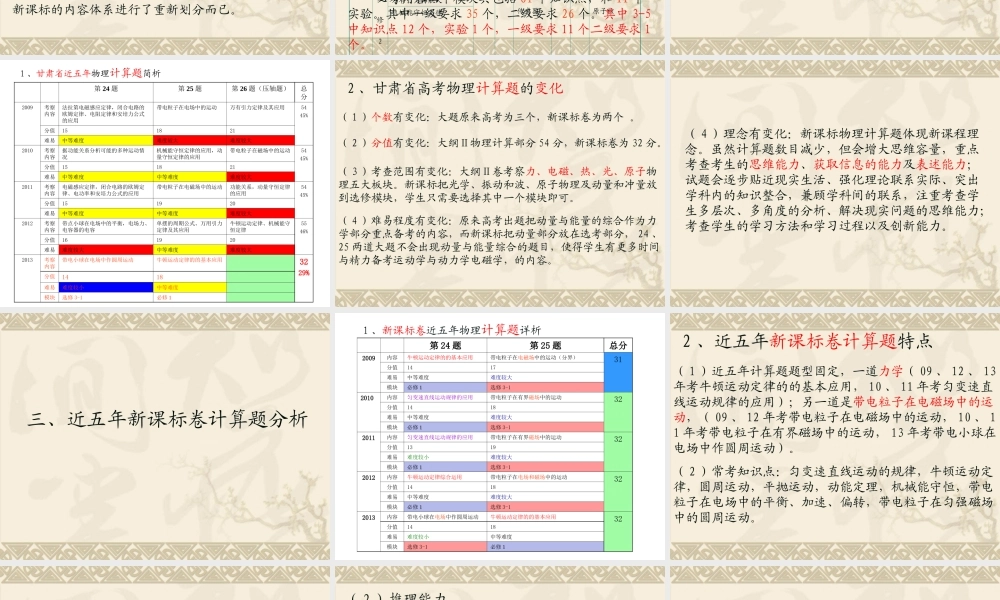Click header 第26题（压轴题） in Gansu table
Viewport: 1000px width, 600px height.
[260, 89]
